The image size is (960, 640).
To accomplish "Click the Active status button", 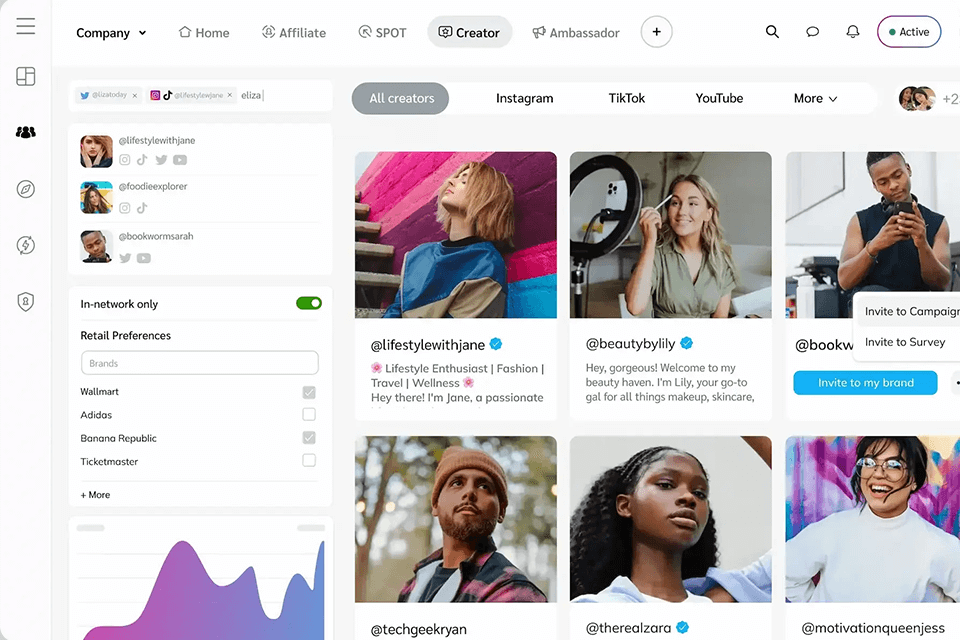I will pos(909,32).
